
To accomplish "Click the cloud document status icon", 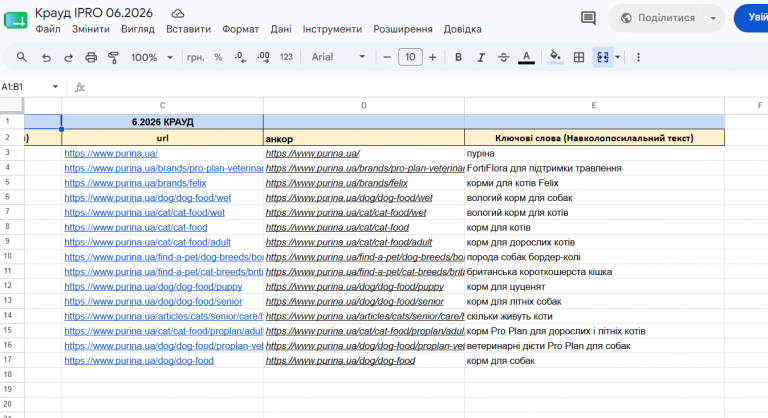I will click(178, 13).
